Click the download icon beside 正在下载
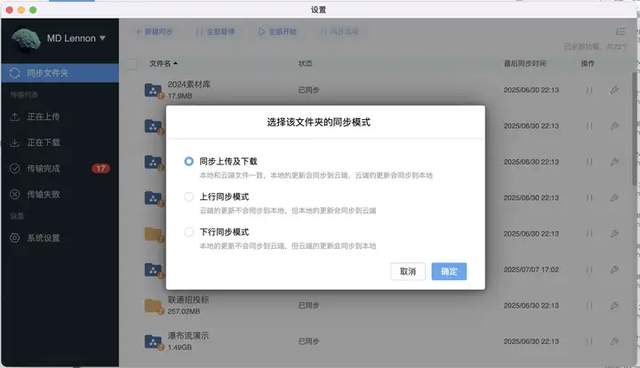This screenshot has width=640, height=368. (15, 142)
